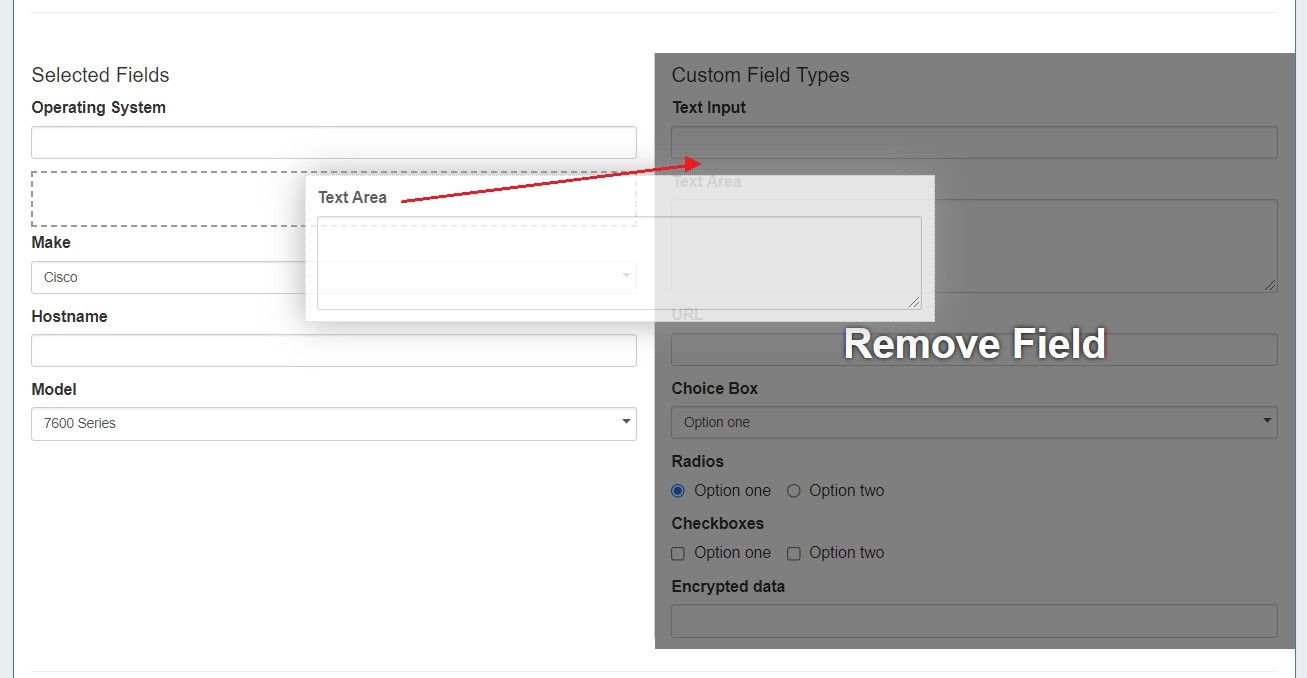Click the Encrypted data field
1307x678 pixels.
point(974,620)
